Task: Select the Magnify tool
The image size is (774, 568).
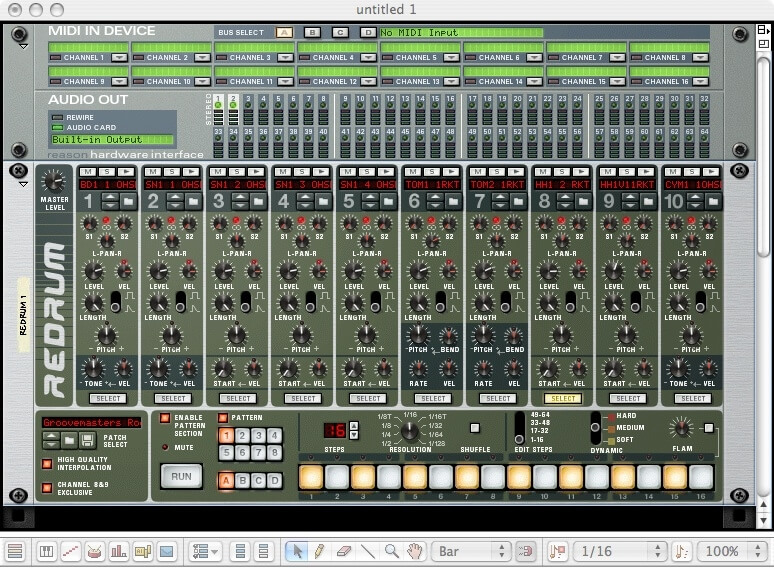Action: [x=391, y=551]
